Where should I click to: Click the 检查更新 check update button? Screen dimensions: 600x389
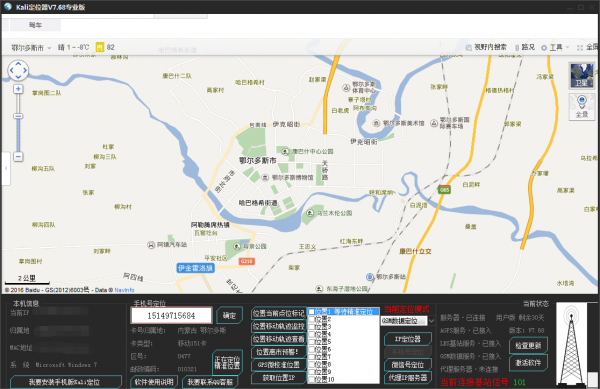point(528,345)
